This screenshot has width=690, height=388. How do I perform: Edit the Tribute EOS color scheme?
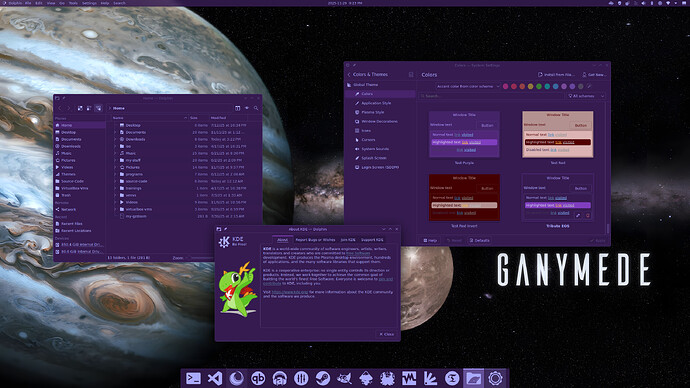[x=578, y=215]
